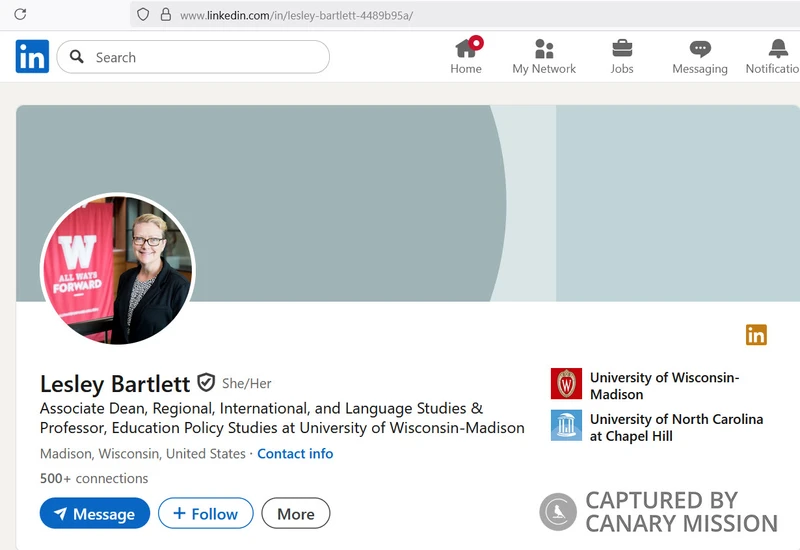Click the padlock site info icon
Image resolution: width=800 pixels, height=550 pixels.
pos(166,14)
